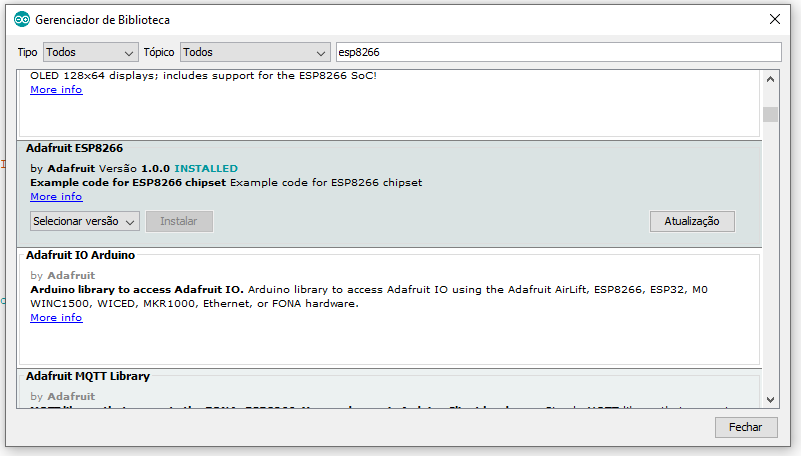Select the Adafruit ESP8266 library title

pos(75,148)
